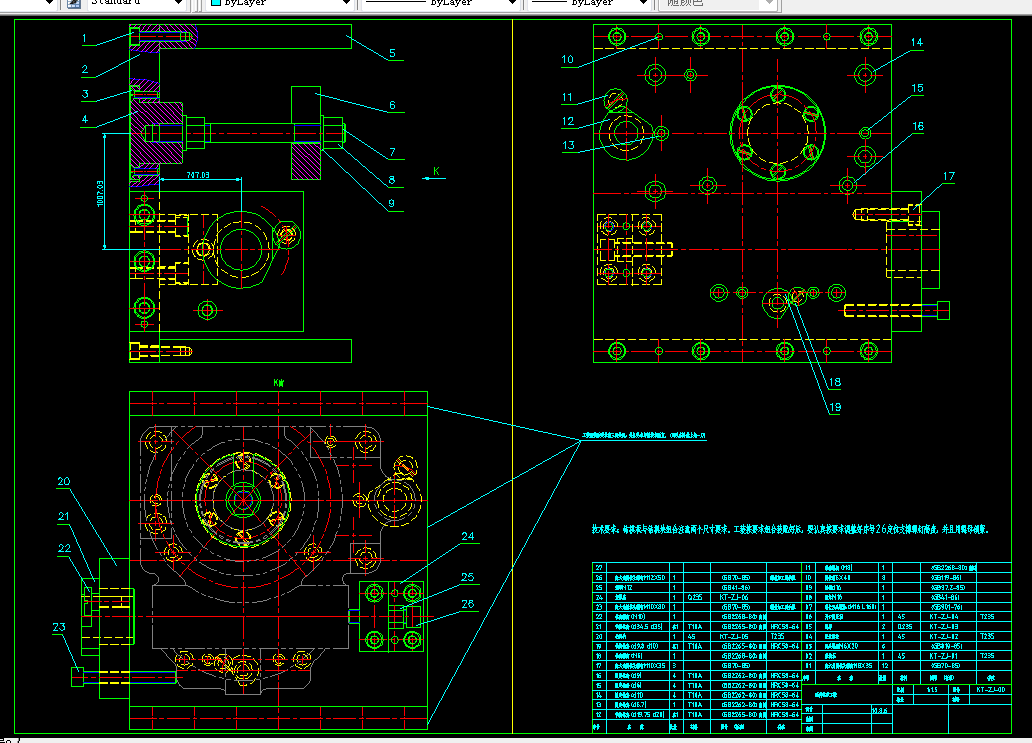Select part balloon number 10
Image resolution: width=1032 pixels, height=743 pixels.
click(x=567, y=59)
